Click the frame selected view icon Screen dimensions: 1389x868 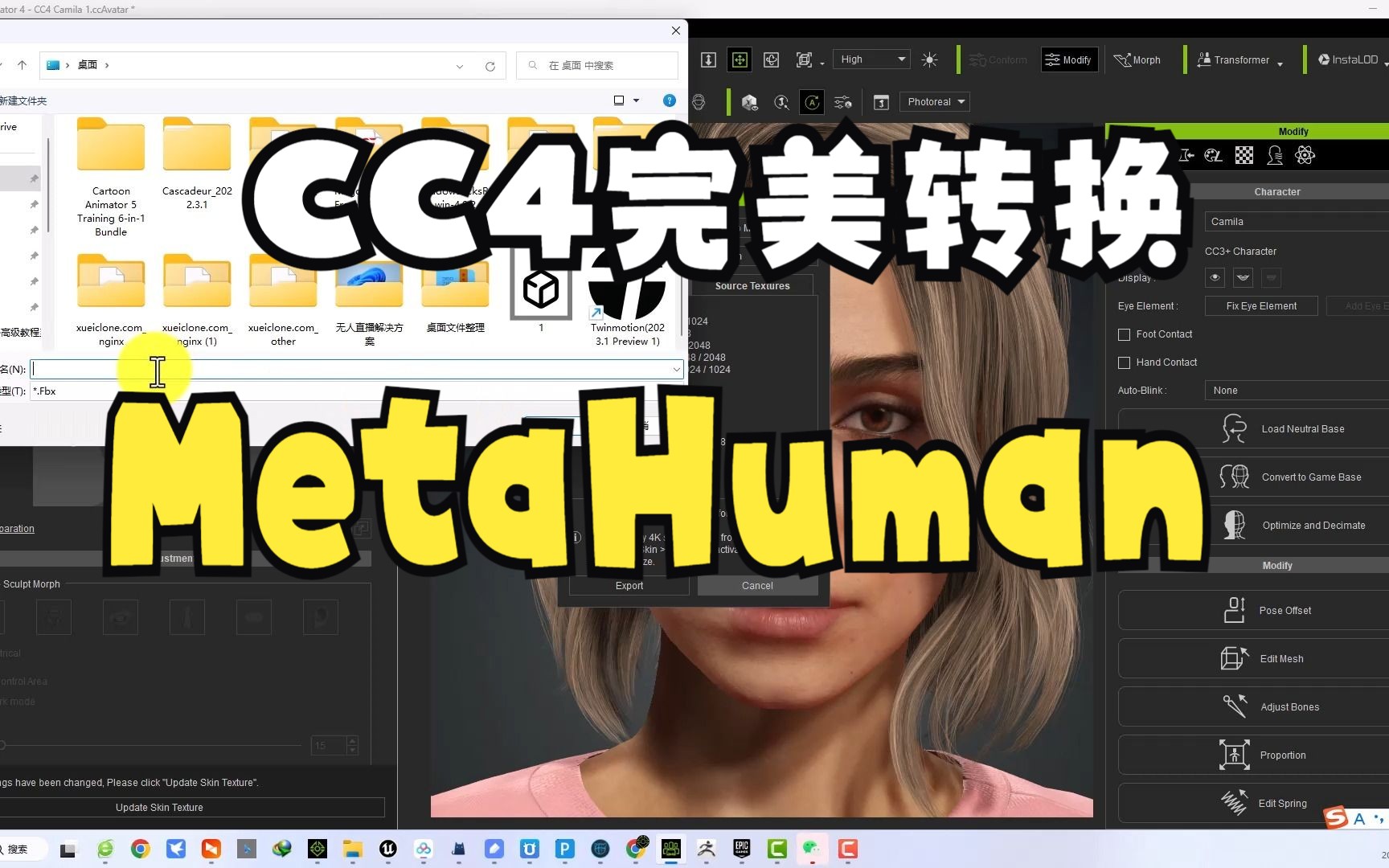tap(804, 59)
